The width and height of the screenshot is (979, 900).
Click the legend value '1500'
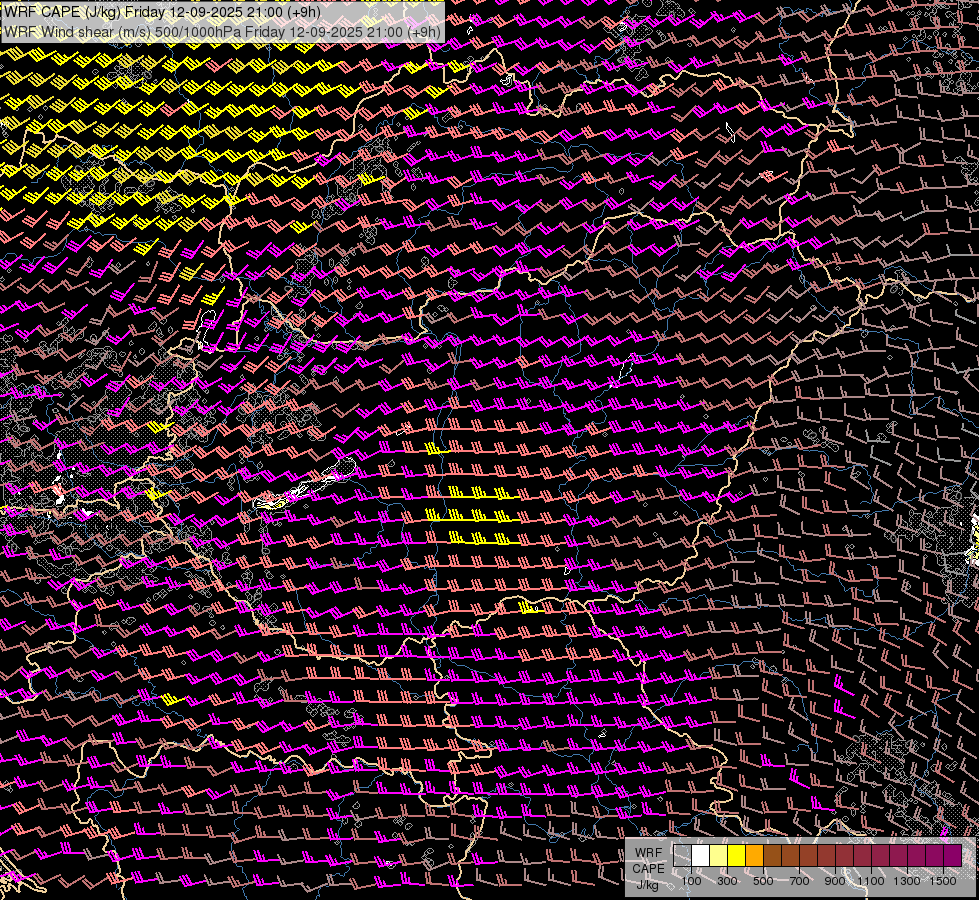point(943,881)
